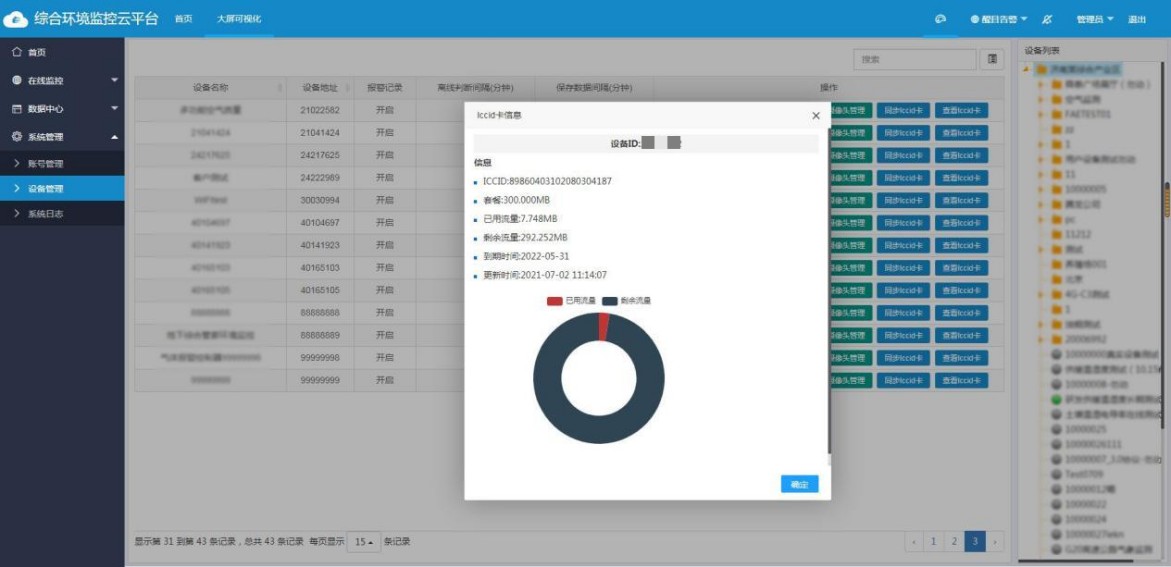Toggle the 已用流量 red legend swatch
The width and height of the screenshot is (1171, 567).
tap(555, 300)
